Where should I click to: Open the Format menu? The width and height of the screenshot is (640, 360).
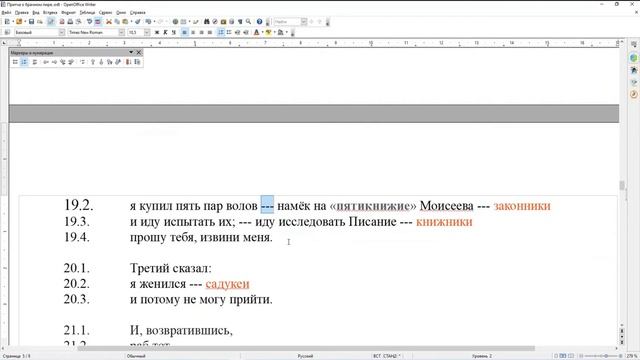coord(68,13)
